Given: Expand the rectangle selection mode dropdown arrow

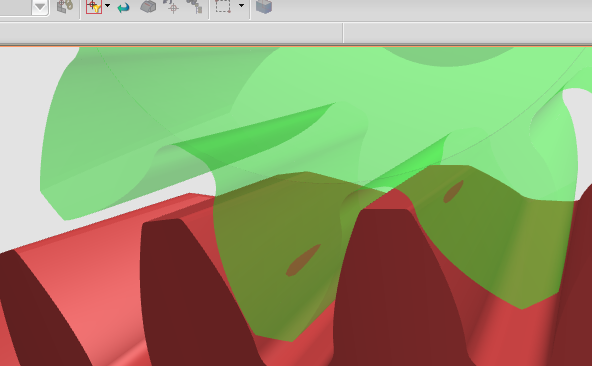Looking at the screenshot, I should (241, 6).
